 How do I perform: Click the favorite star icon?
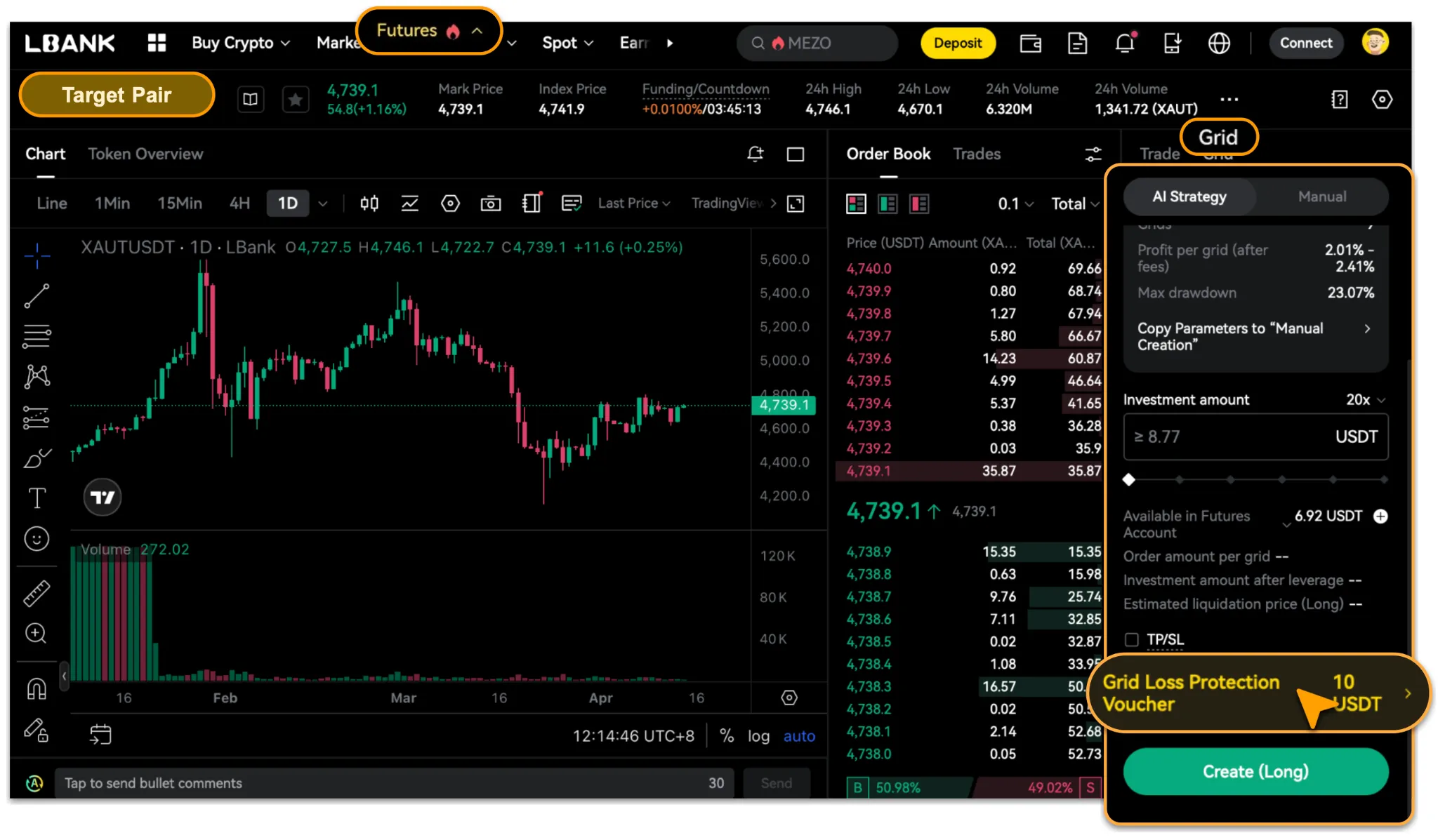295,100
